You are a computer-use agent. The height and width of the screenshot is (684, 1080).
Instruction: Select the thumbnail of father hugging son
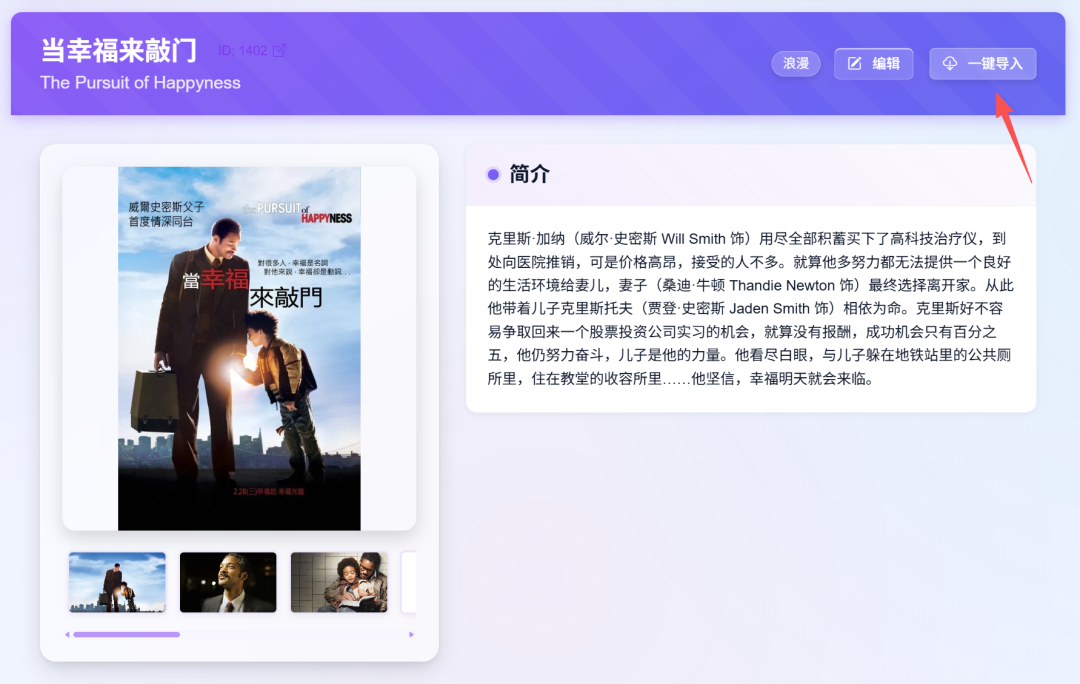tap(339, 582)
